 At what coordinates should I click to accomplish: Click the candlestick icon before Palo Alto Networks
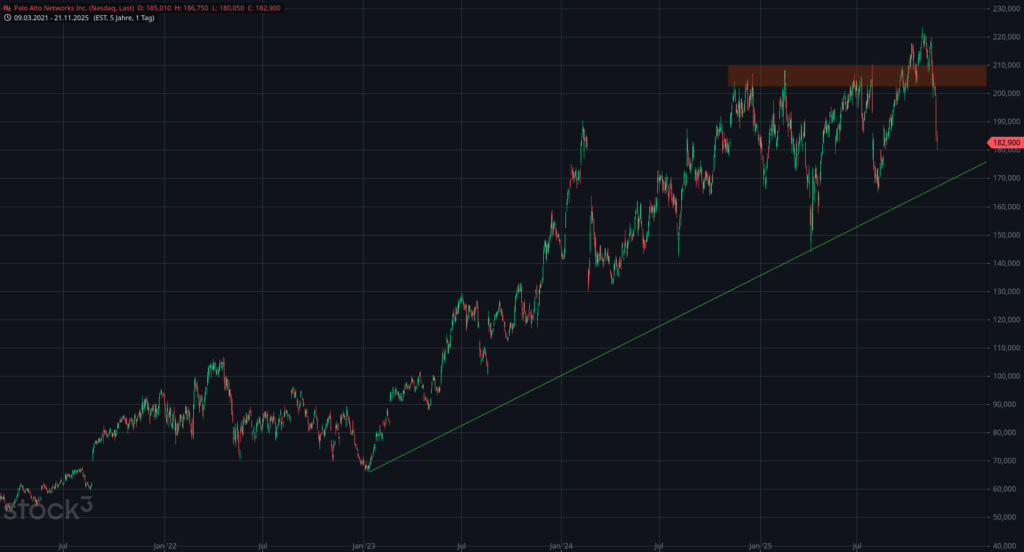point(6,7)
